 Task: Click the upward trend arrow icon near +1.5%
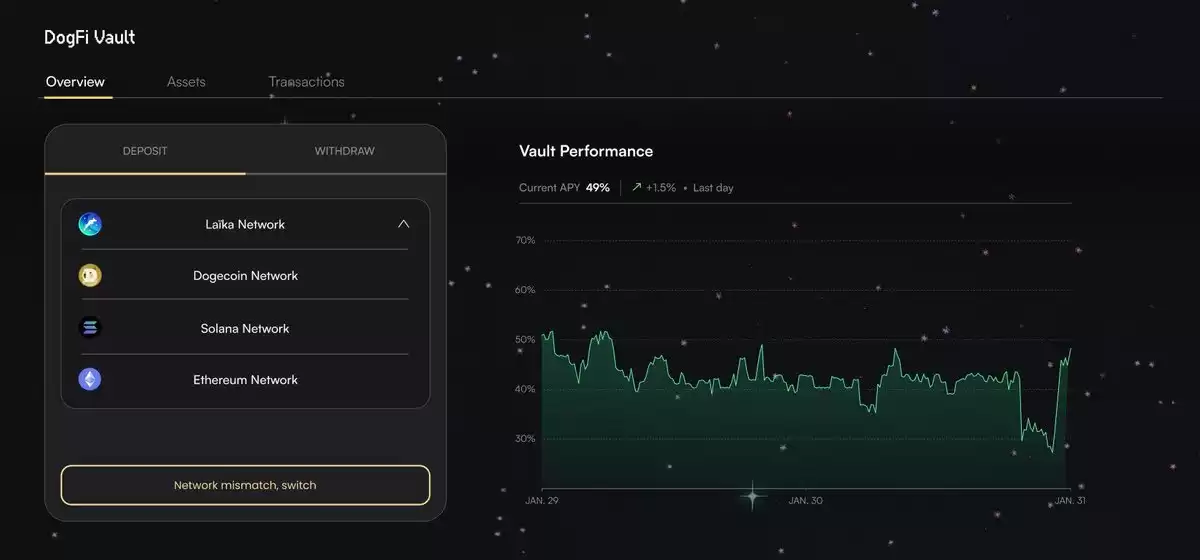point(636,187)
